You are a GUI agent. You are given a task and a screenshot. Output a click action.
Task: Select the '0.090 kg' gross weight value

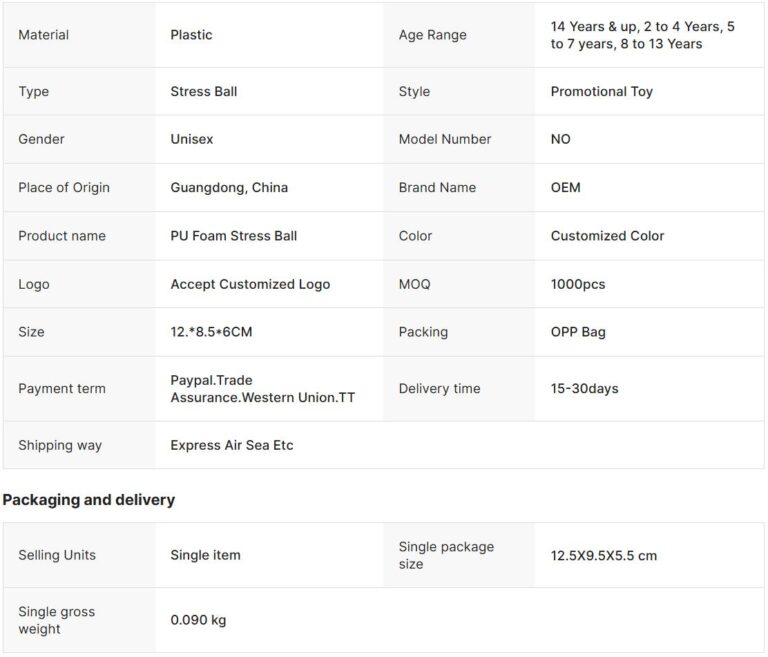point(198,620)
